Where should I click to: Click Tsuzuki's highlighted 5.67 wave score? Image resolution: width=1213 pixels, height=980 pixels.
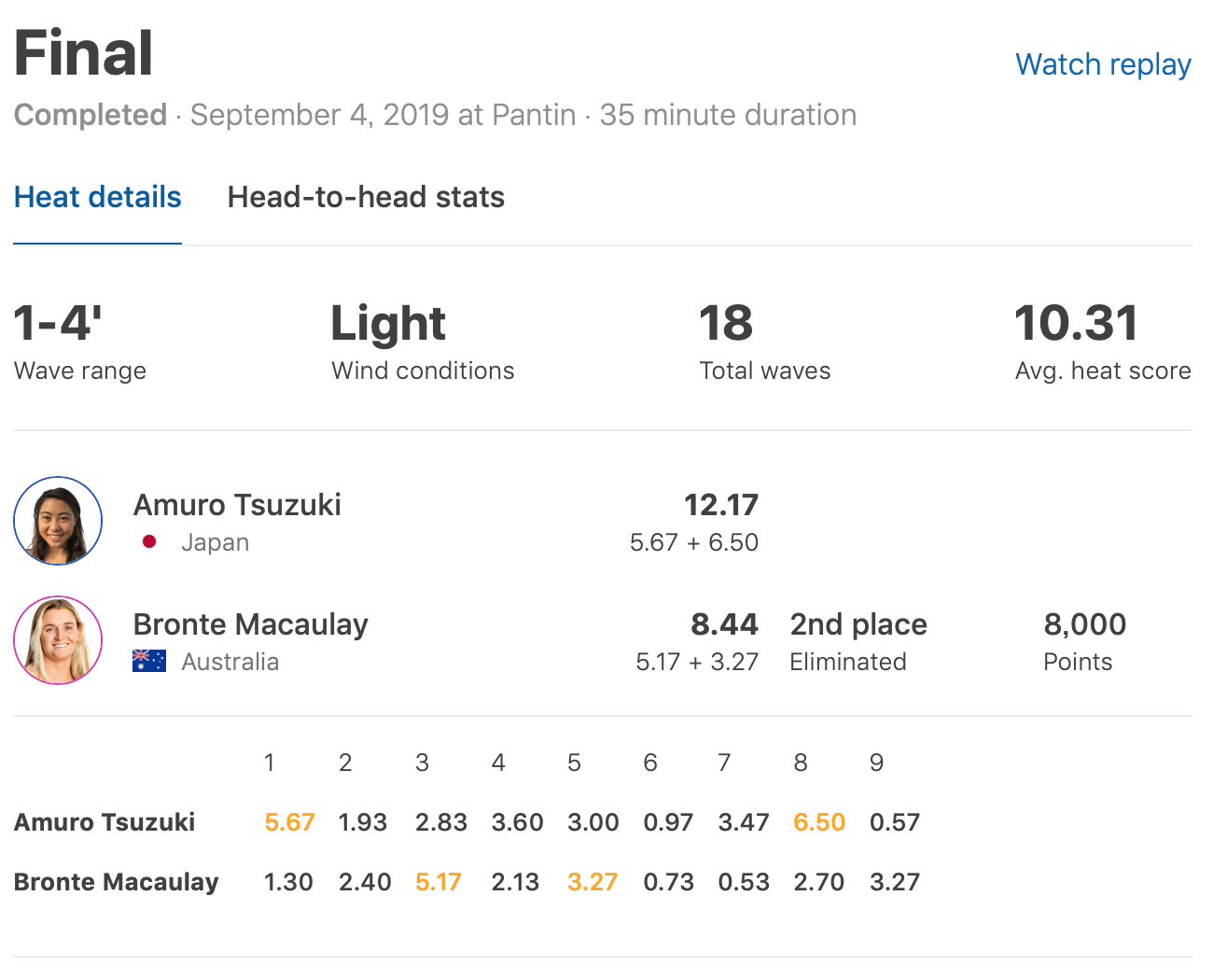pyautogui.click(x=289, y=822)
